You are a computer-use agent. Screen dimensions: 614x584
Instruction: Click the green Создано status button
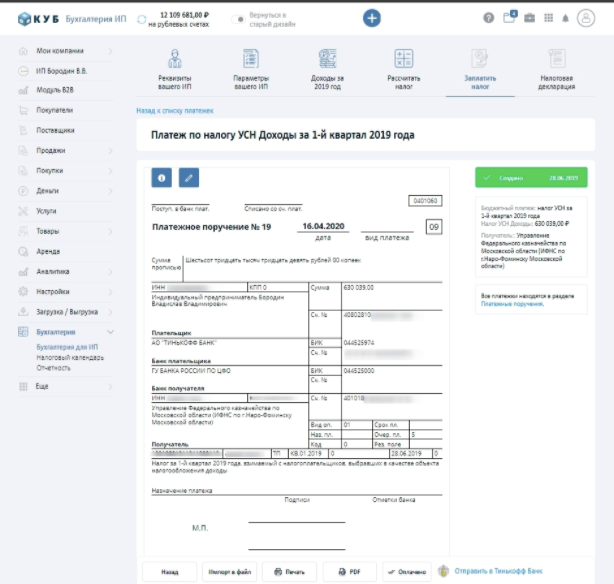531,177
